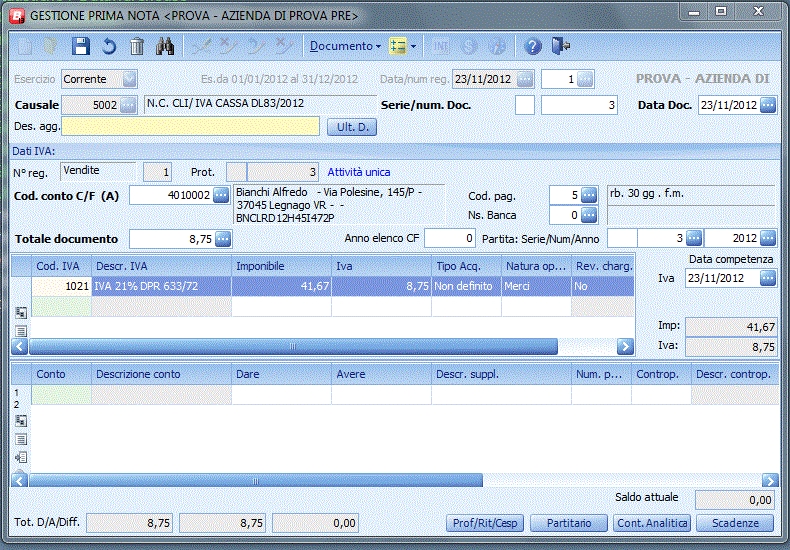
Task: Open calendar dropdown for Iva data competenza
Action: 767,279
